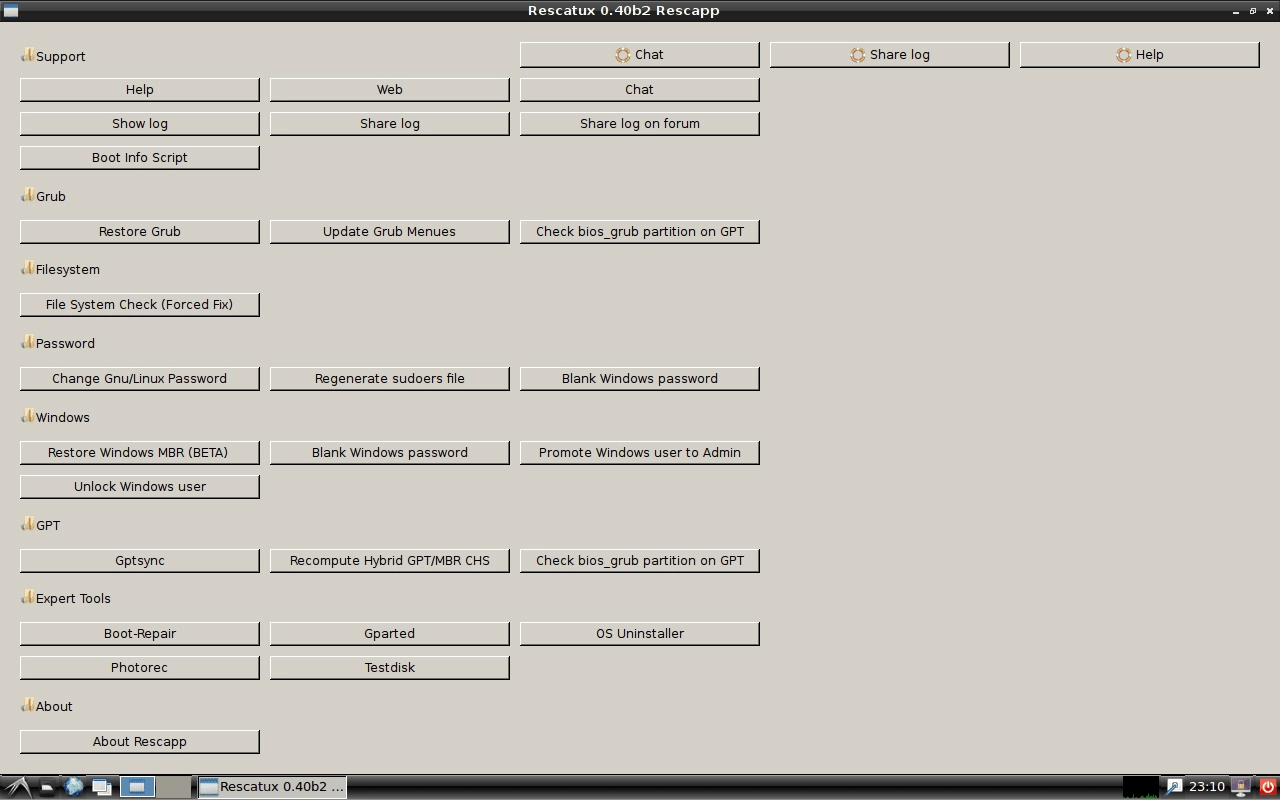Click the iconify all windows taskbar icon

102,787
